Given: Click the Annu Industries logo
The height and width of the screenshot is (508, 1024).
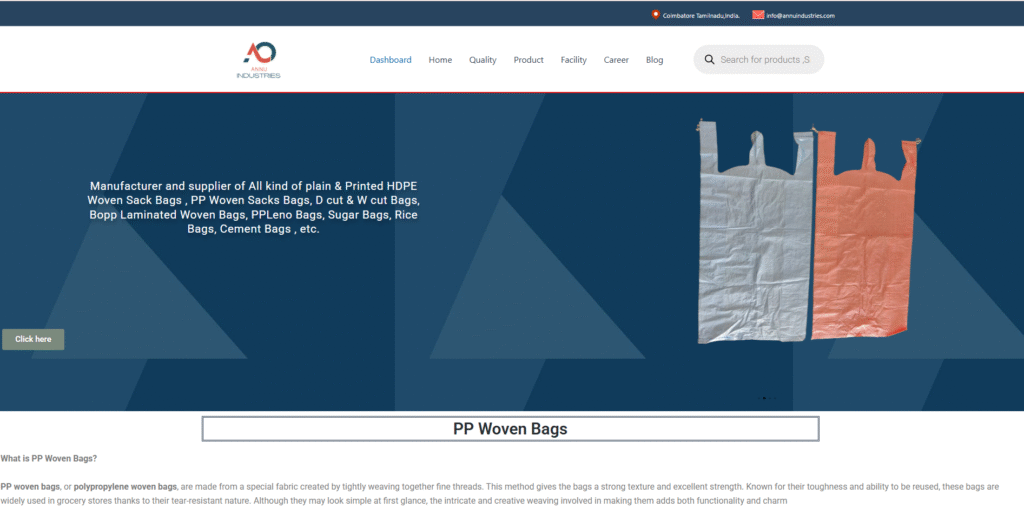Looking at the screenshot, I should [259, 60].
